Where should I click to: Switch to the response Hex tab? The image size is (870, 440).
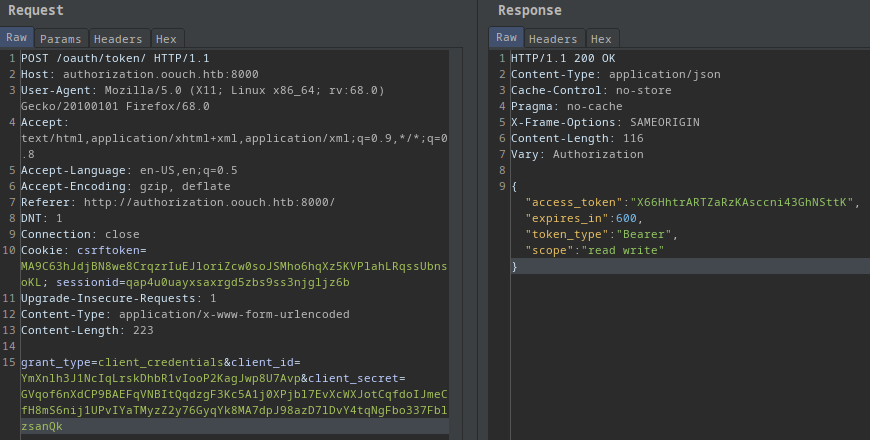[x=600, y=39]
